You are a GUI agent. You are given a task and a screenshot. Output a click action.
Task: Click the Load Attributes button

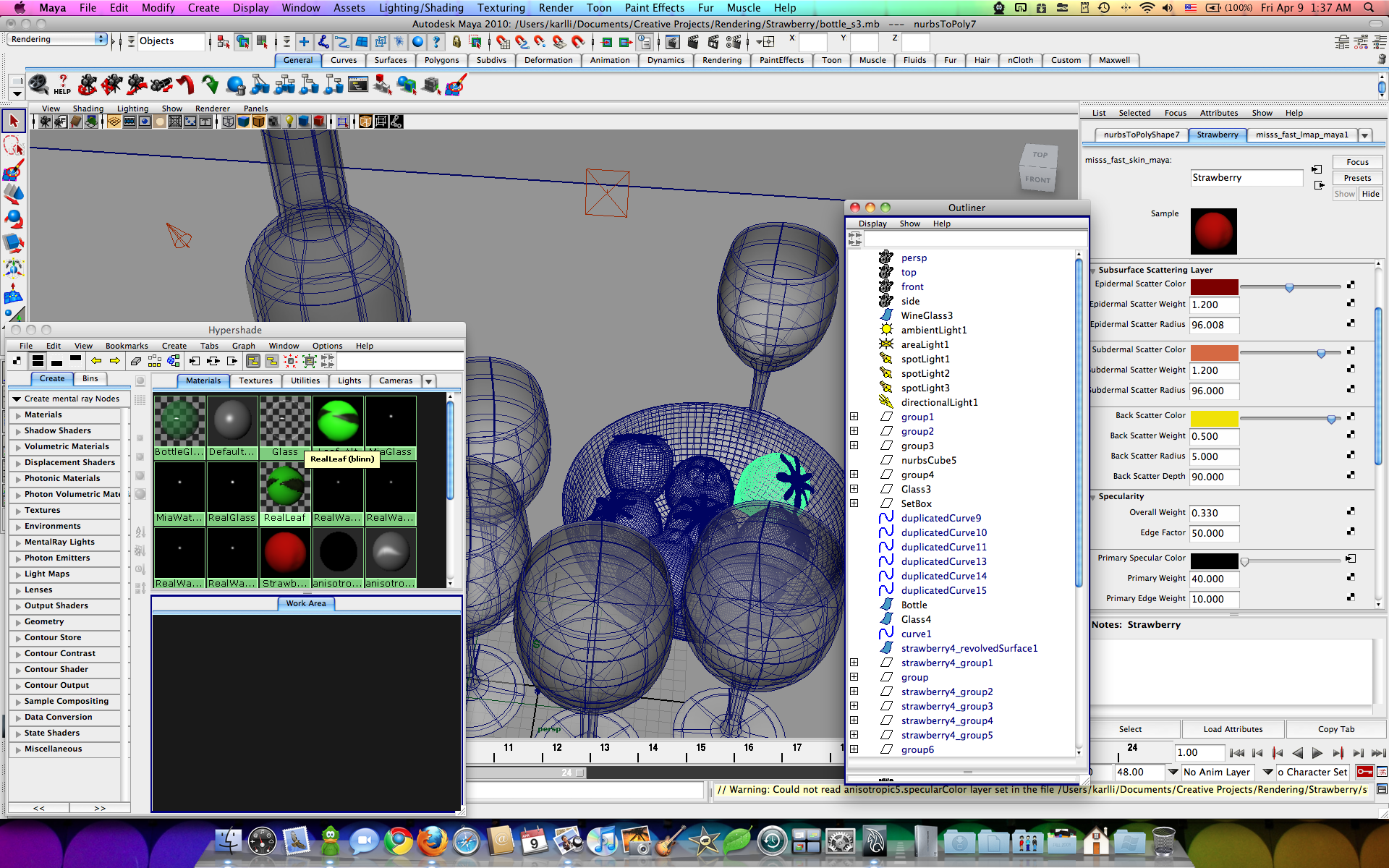pos(1233,729)
